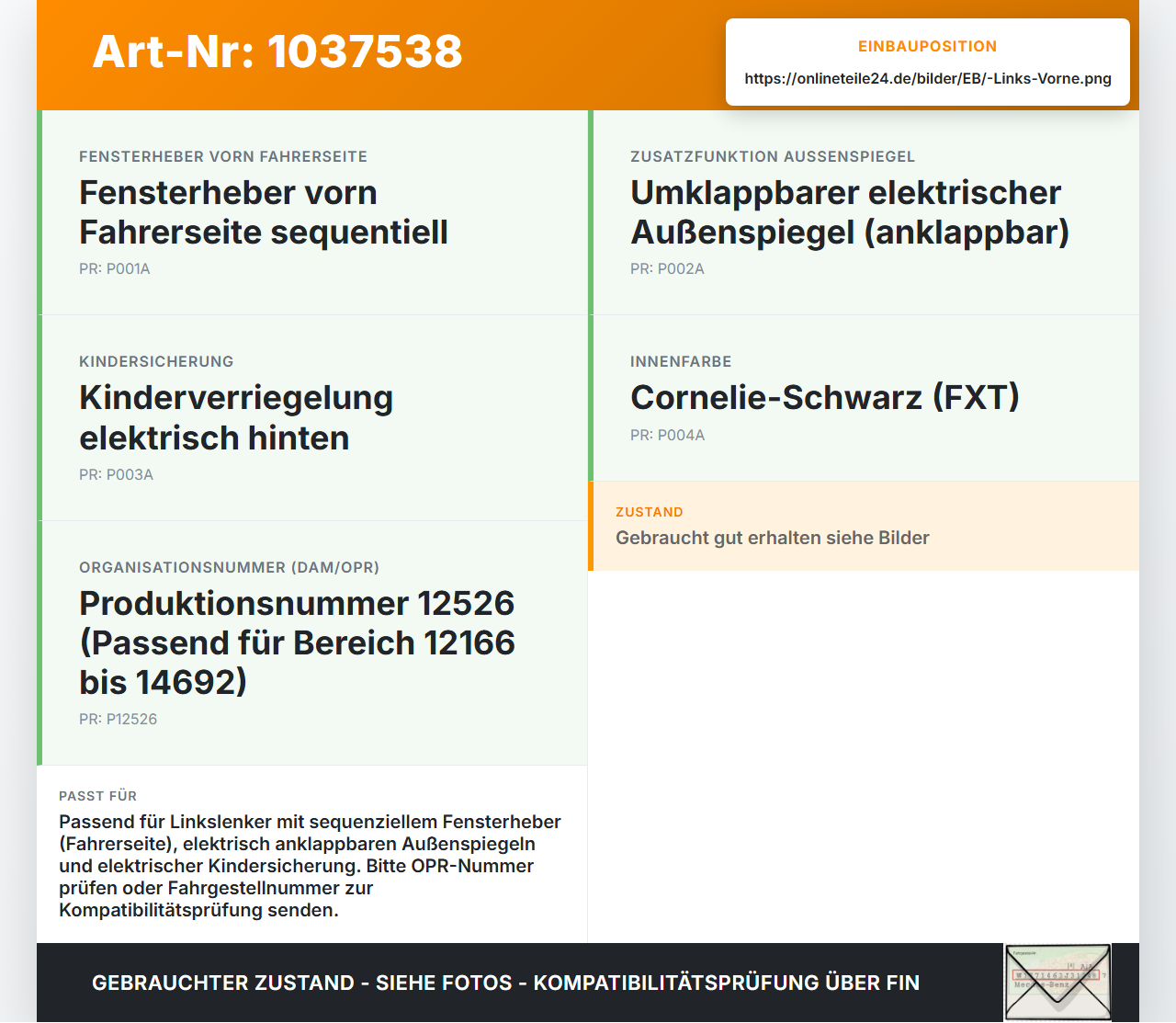The height and width of the screenshot is (1023, 1176).
Task: Click PR: P002A code
Action: point(667,269)
